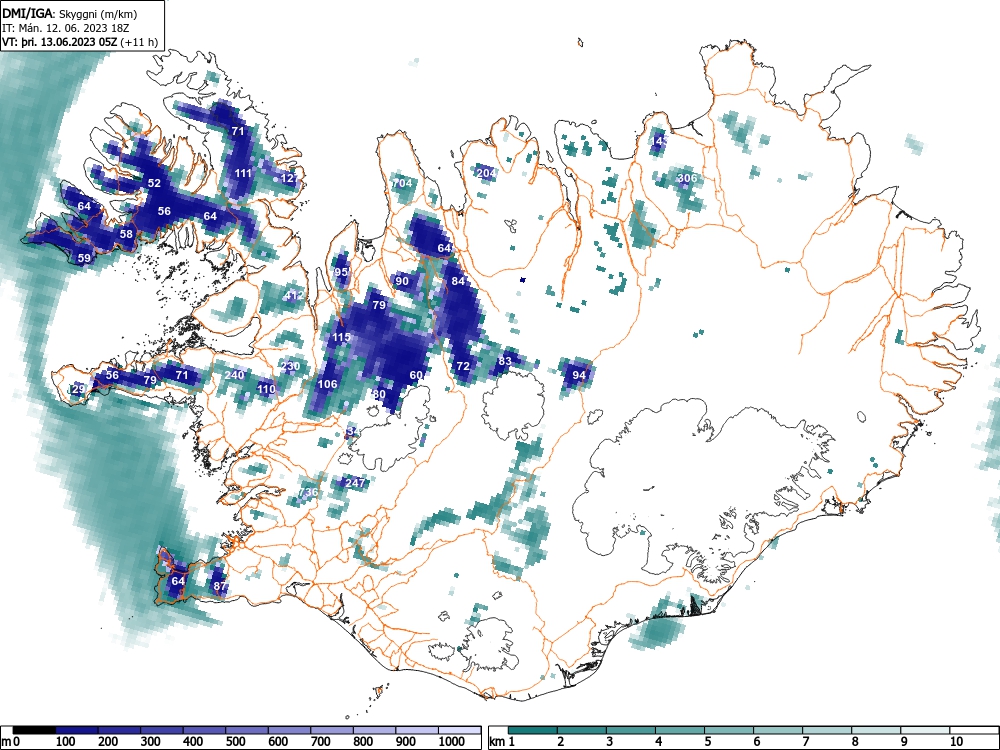Click the visibility value 412
Image resolution: width=1000 pixels, height=750 pixels.
click(x=294, y=296)
